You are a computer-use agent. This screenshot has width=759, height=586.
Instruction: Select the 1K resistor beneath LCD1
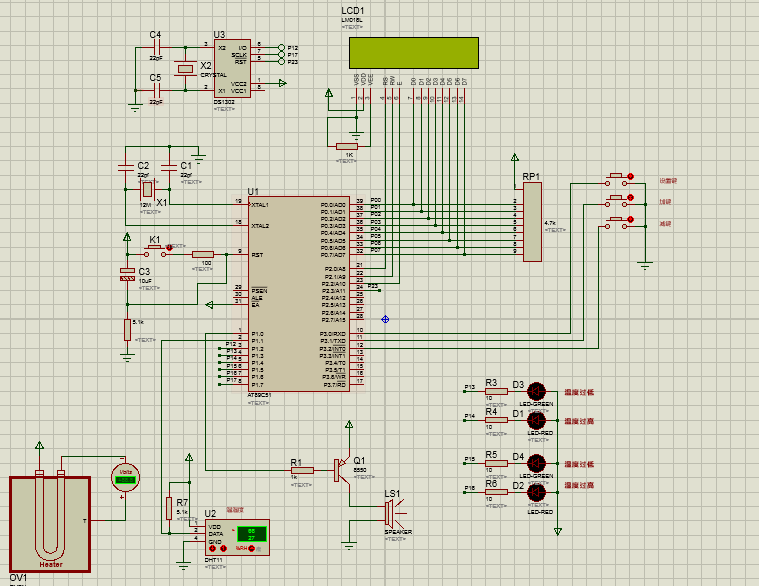(347, 146)
